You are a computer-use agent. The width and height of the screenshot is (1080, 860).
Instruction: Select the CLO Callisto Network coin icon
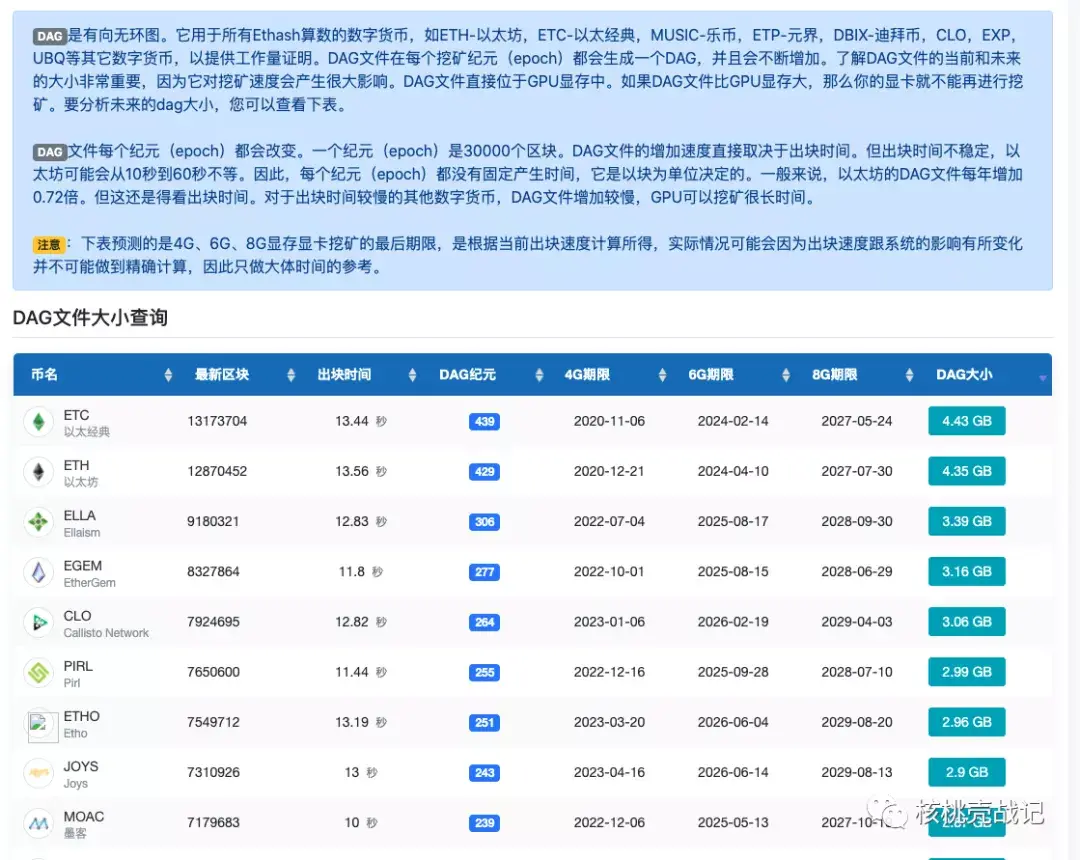click(40, 621)
